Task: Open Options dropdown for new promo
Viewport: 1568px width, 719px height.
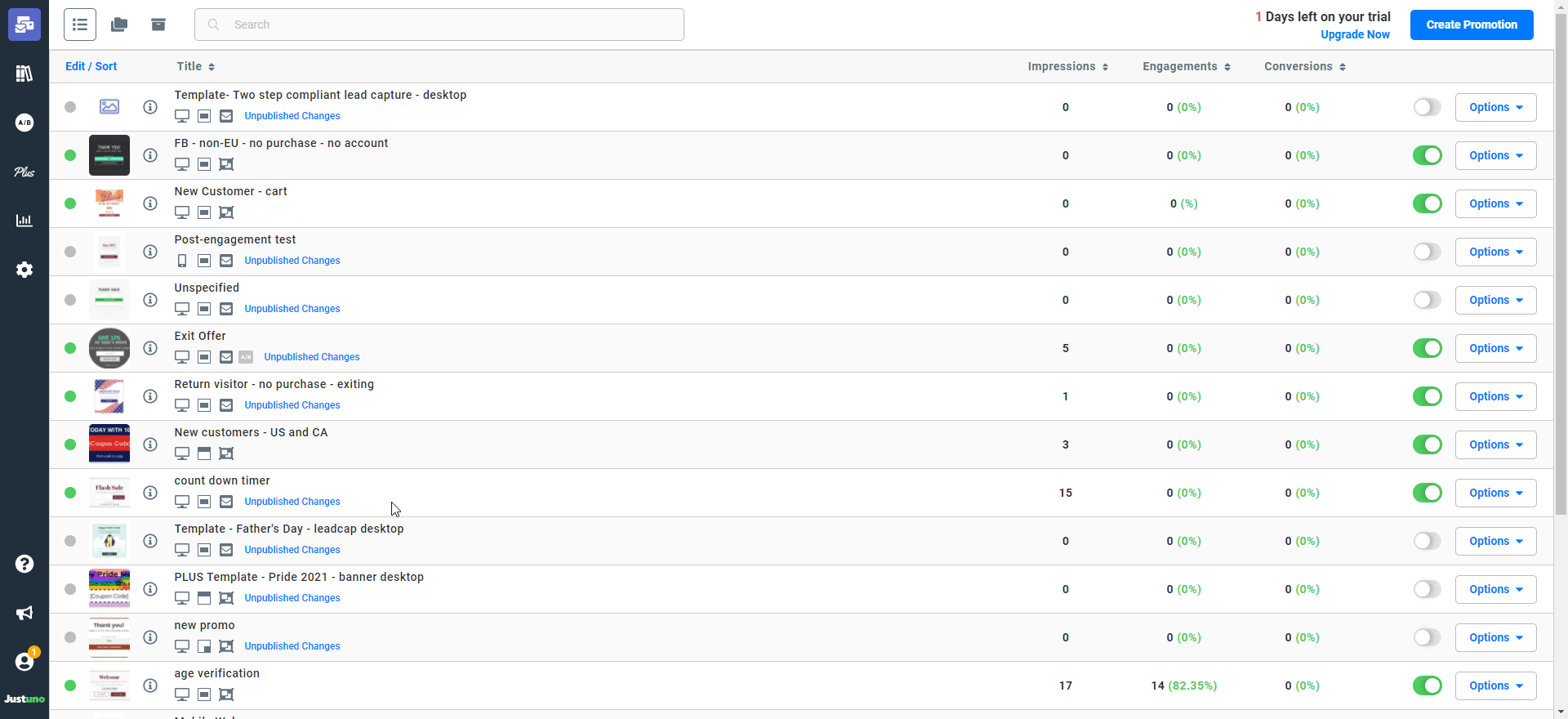Action: [1495, 637]
